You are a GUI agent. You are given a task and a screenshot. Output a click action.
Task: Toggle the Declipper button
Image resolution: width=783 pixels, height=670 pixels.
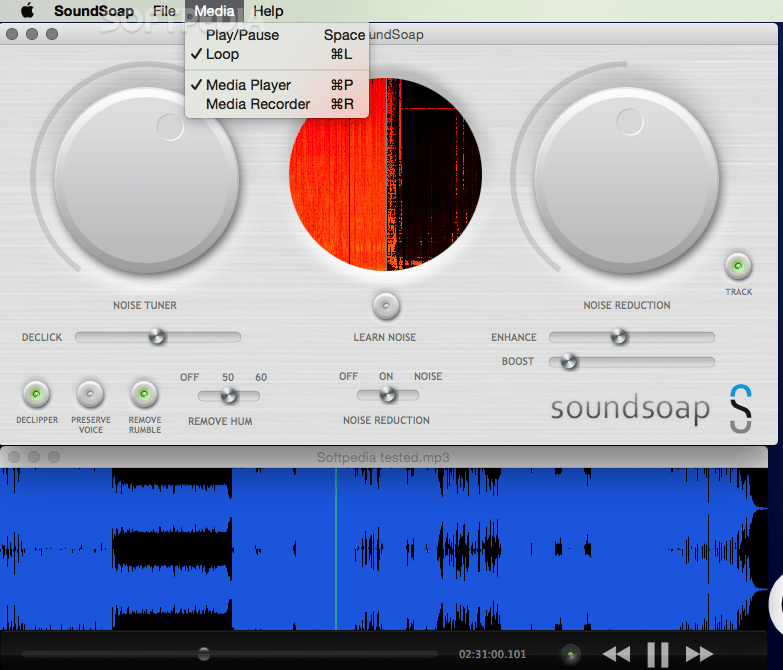pyautogui.click(x=36, y=394)
